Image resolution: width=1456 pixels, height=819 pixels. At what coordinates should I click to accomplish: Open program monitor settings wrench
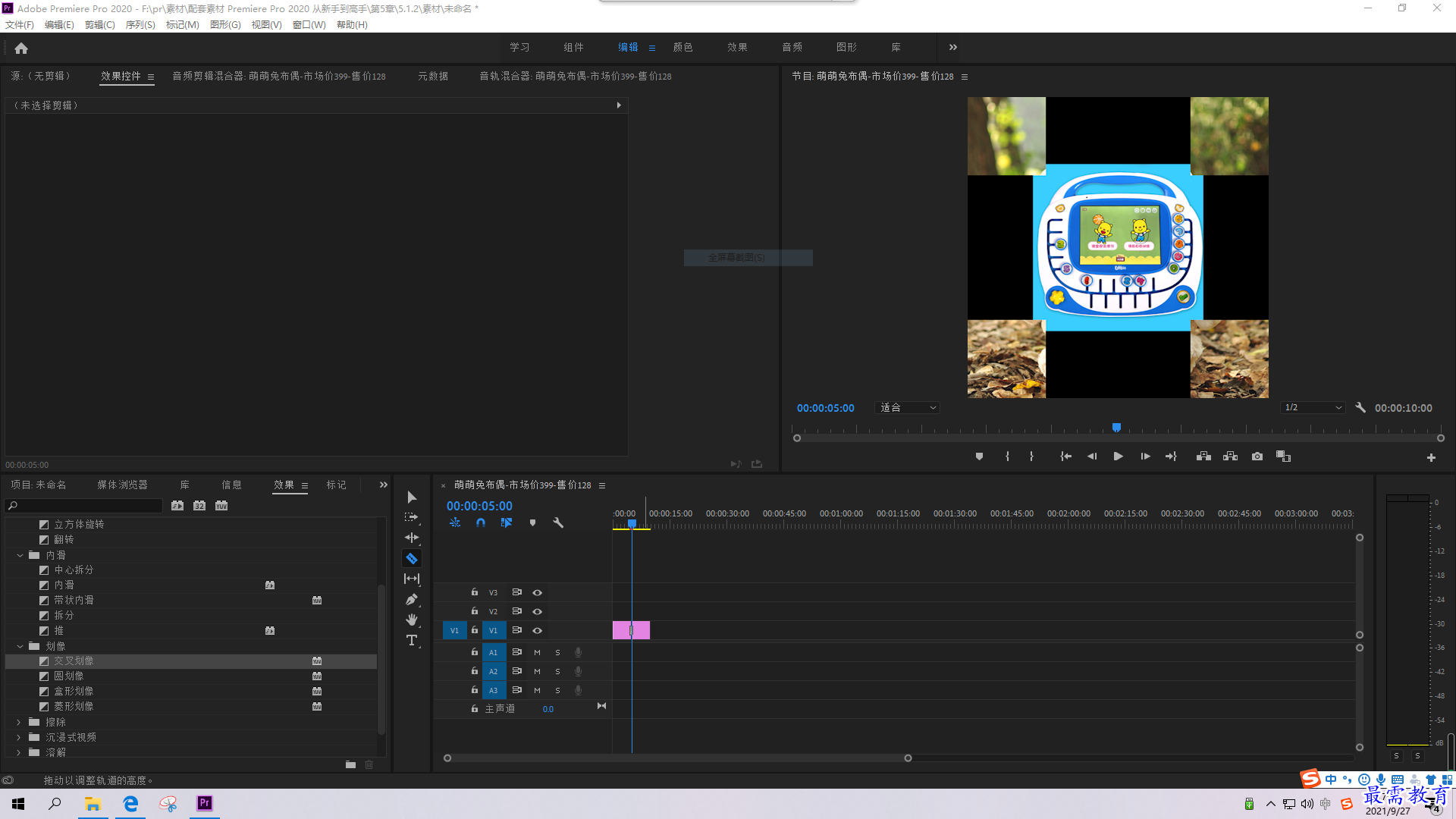tap(1360, 407)
